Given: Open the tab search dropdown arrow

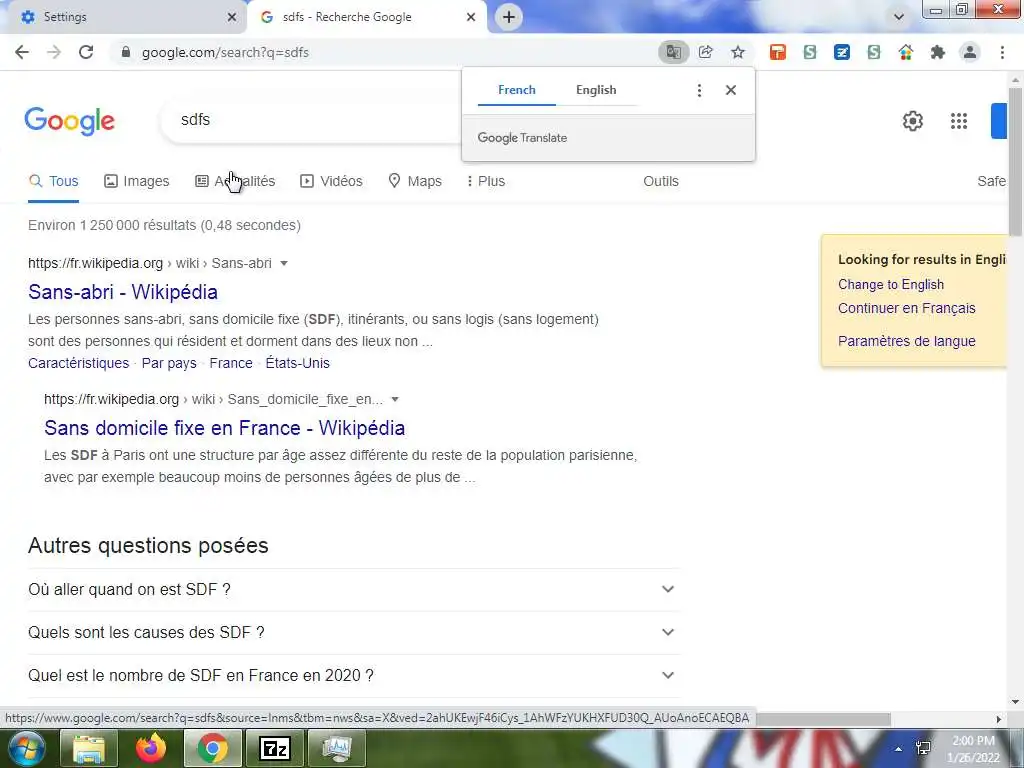Looking at the screenshot, I should pos(899,17).
